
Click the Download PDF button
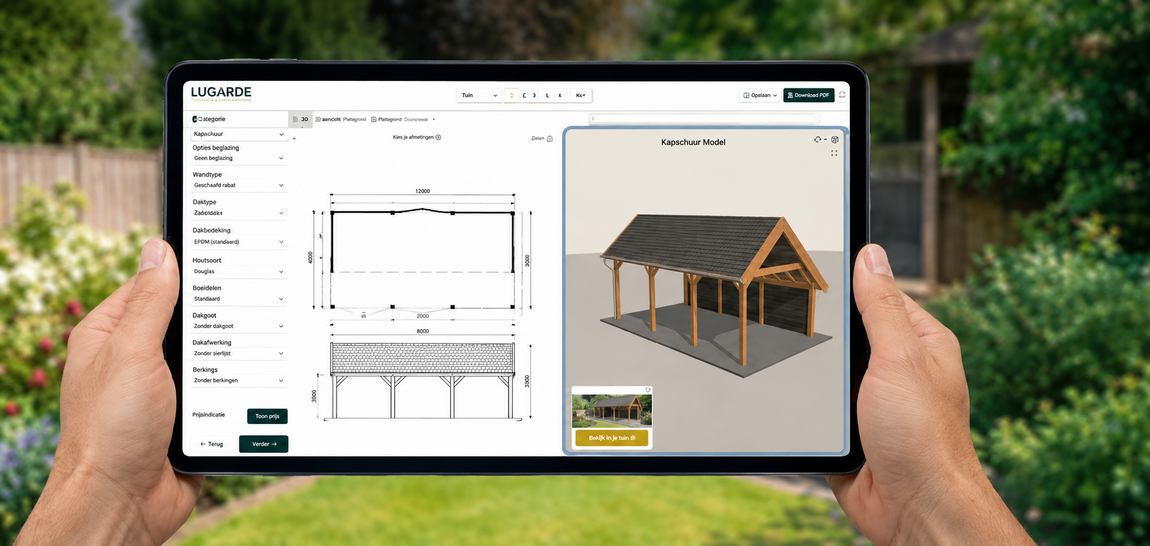click(808, 95)
